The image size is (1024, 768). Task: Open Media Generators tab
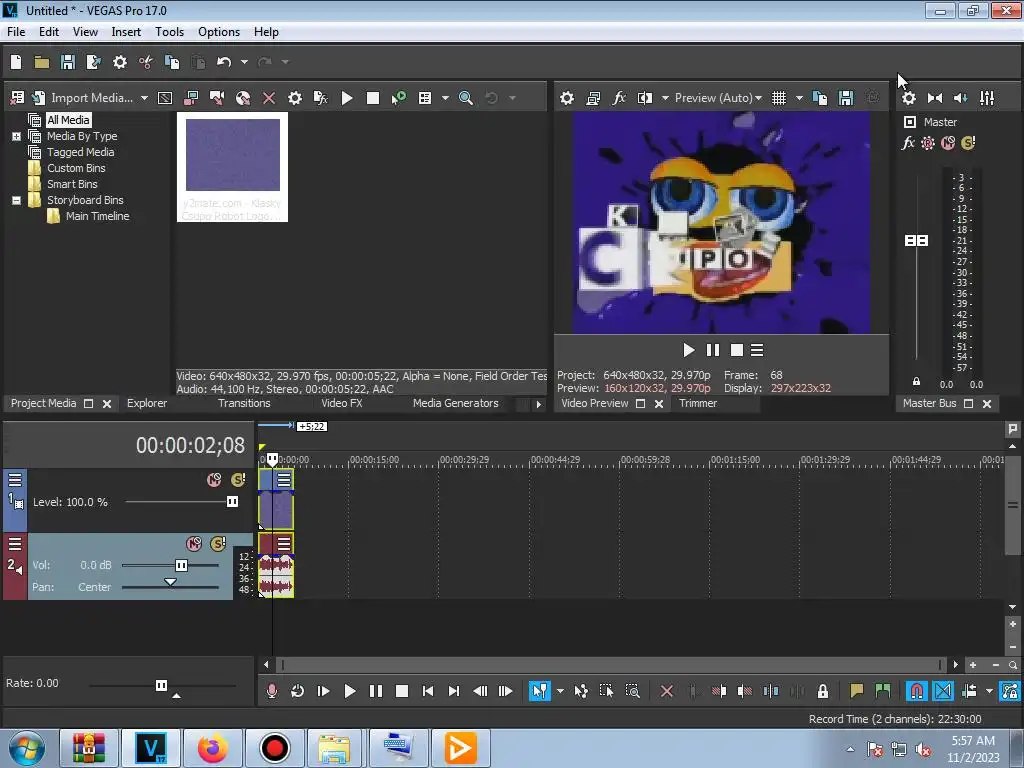[456, 404]
